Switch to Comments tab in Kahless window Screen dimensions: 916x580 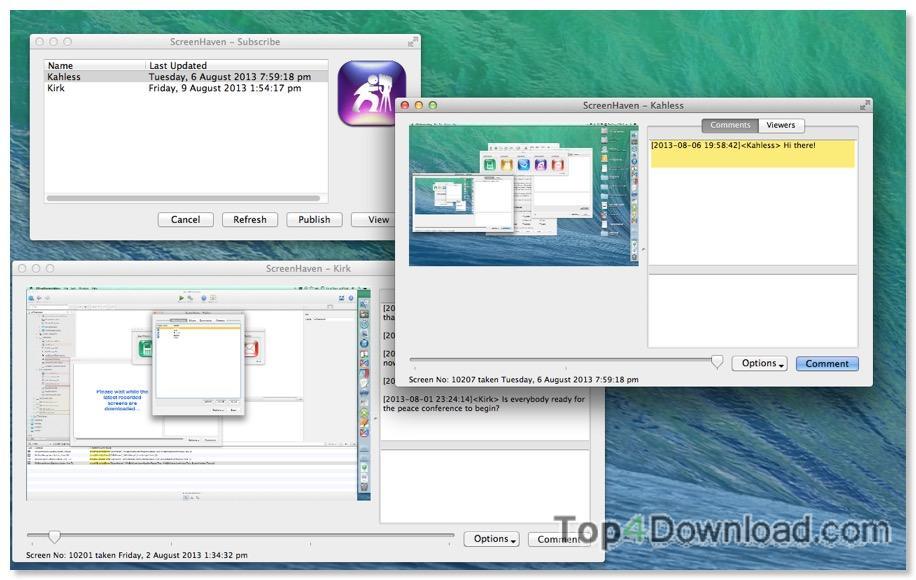click(730, 125)
